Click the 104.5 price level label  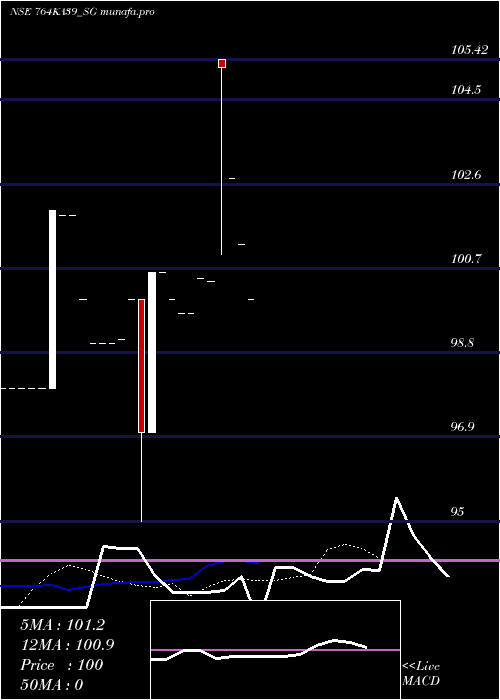466,90
